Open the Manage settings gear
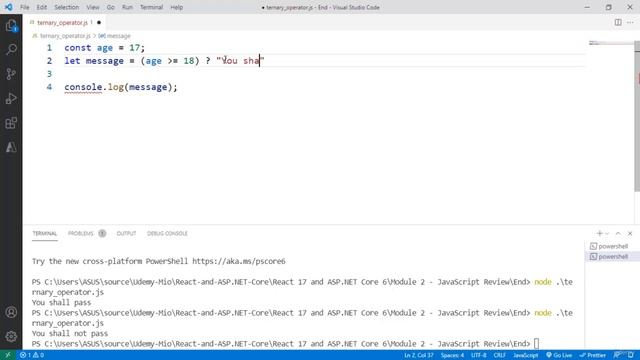640x360 pixels. (11, 336)
